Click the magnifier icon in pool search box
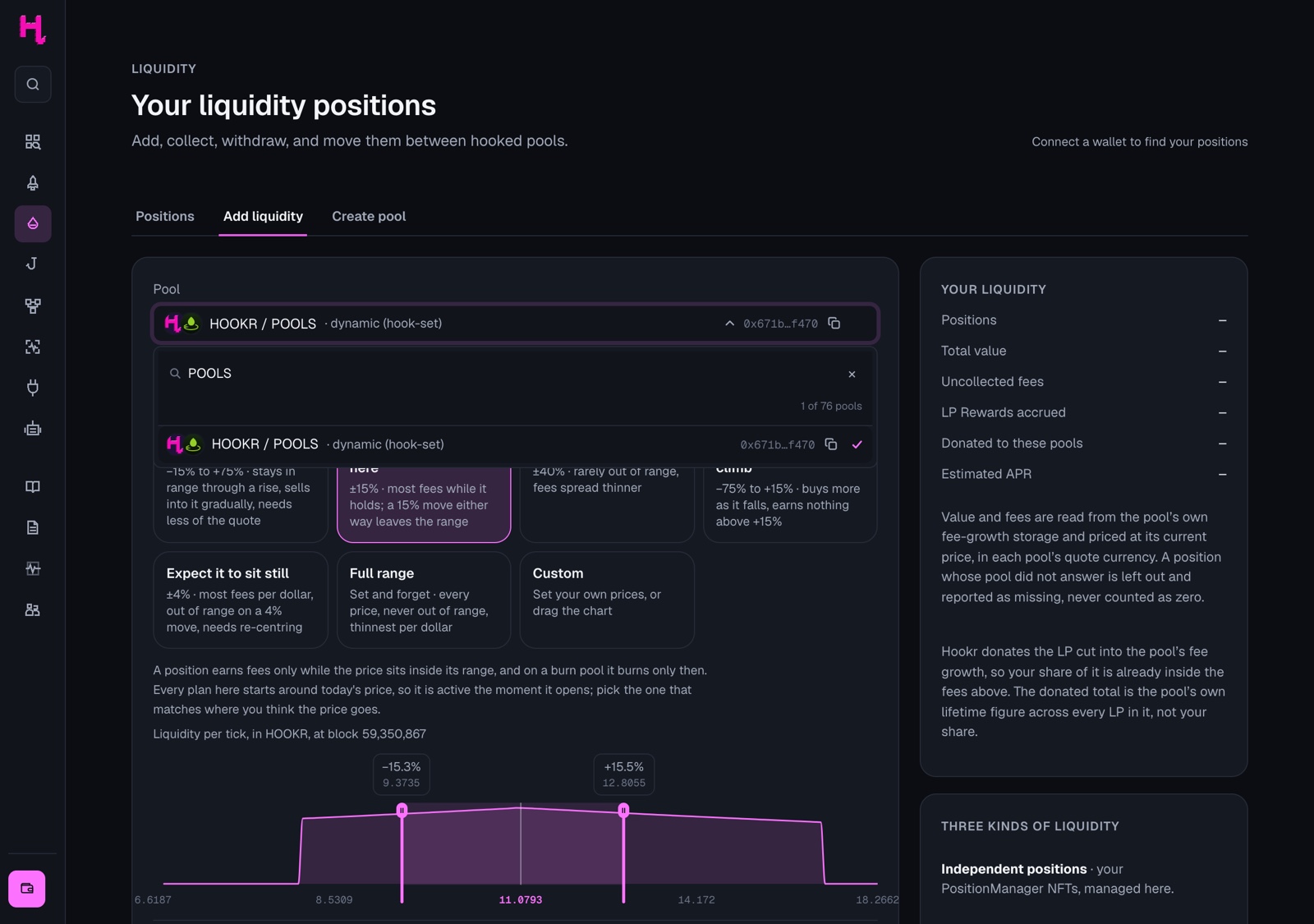The height and width of the screenshot is (924, 1314). [175, 374]
